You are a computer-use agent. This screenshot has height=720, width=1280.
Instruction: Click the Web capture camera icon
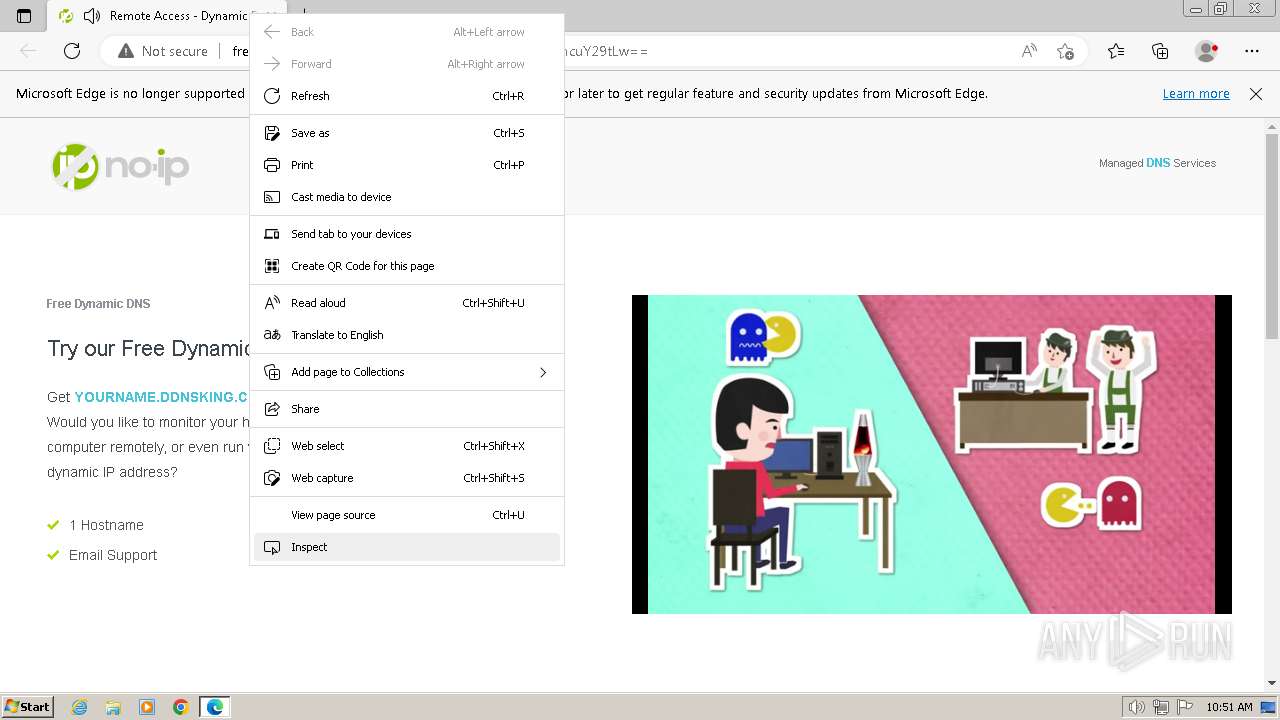tap(271, 478)
